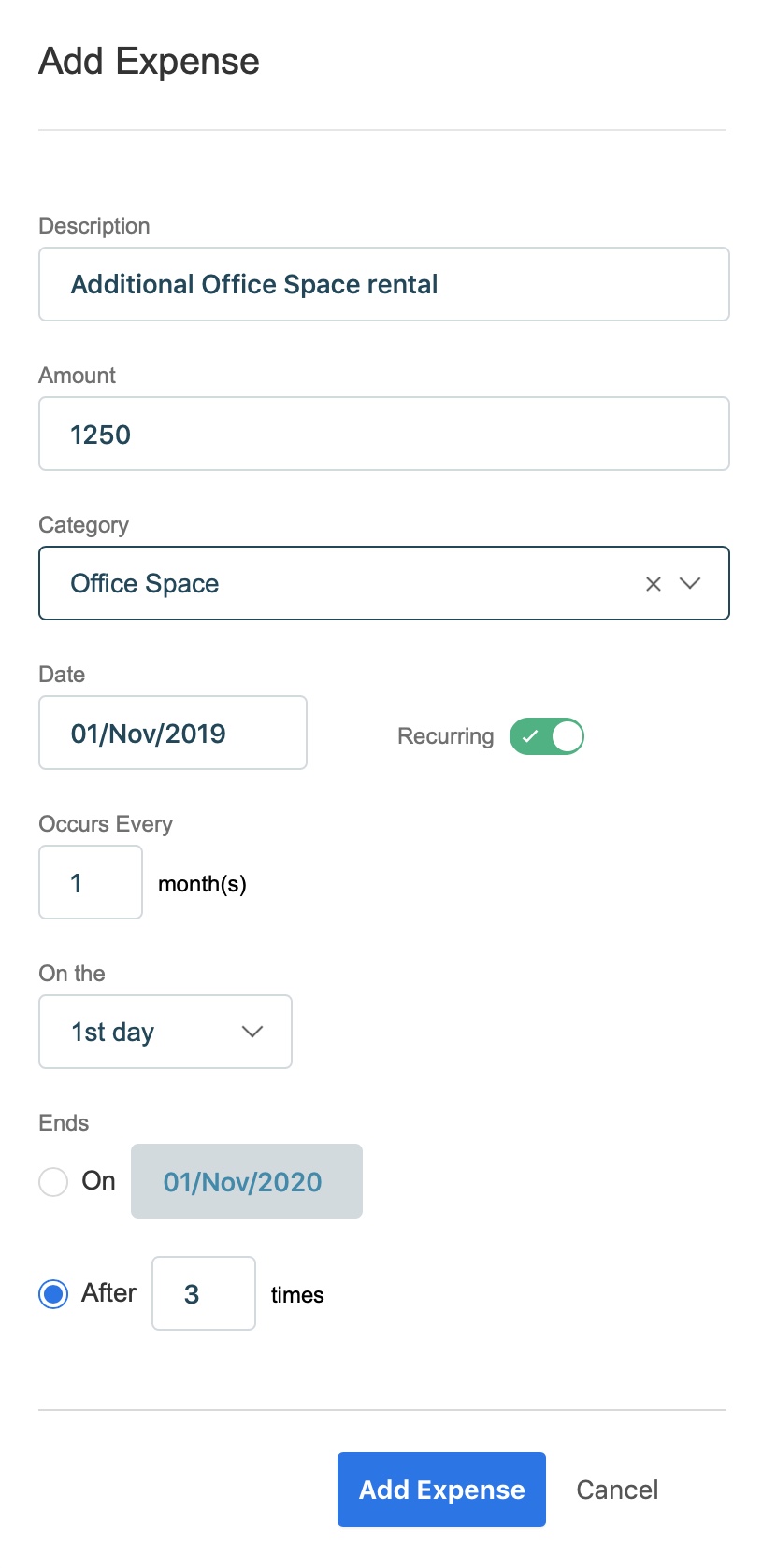Click the Office Space text in Category
The width and height of the screenshot is (762, 1568).
tap(145, 584)
